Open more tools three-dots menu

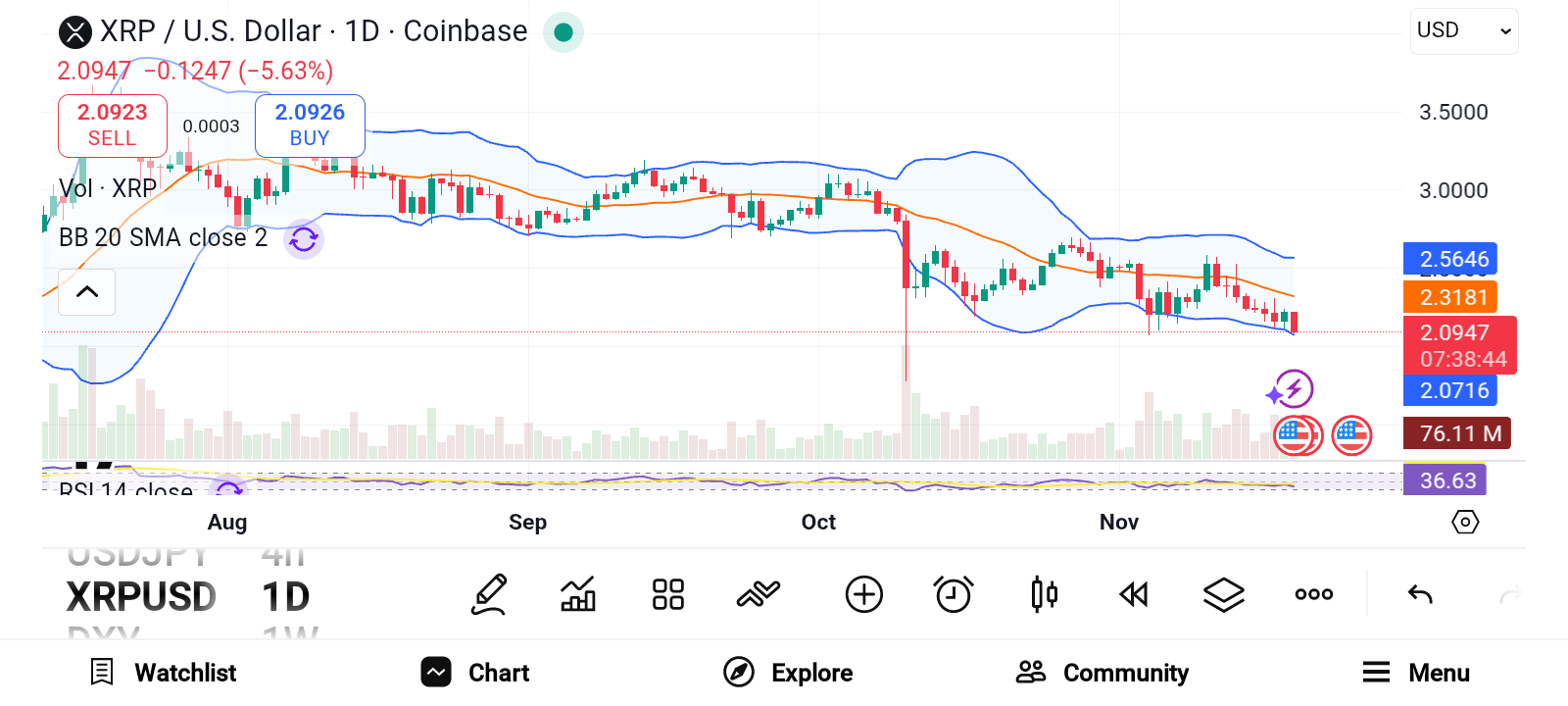[1314, 594]
